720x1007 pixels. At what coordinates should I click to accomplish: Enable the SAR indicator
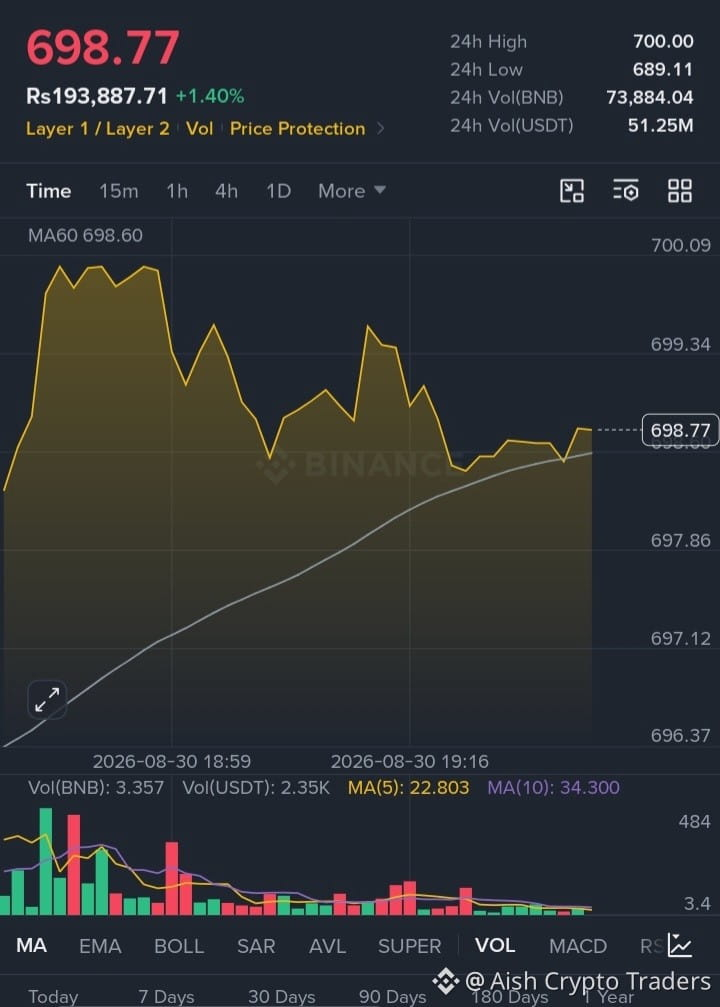coord(256,945)
